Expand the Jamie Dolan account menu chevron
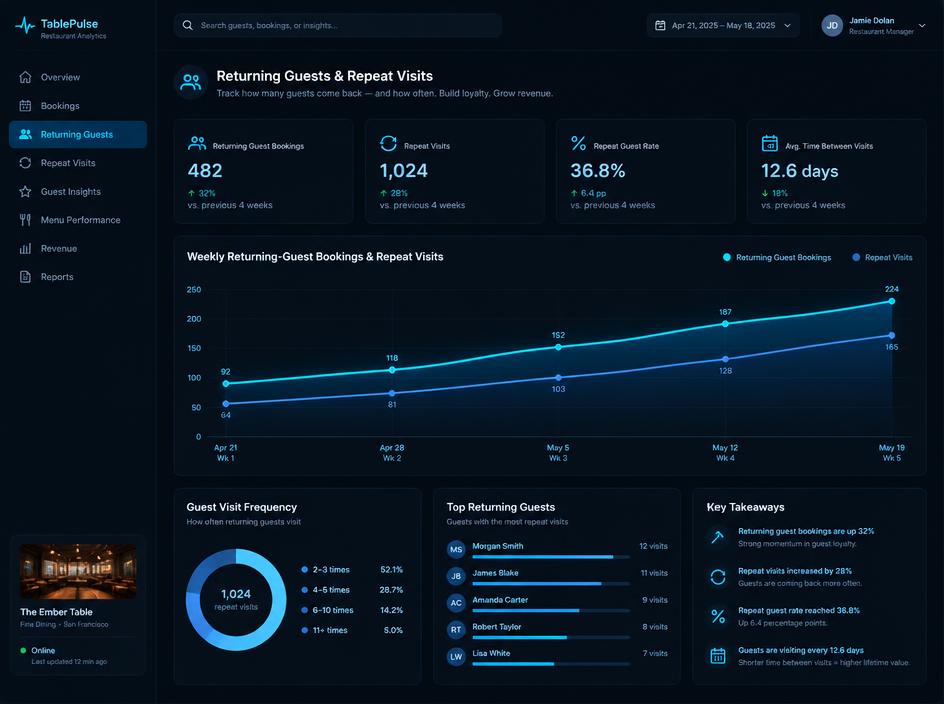This screenshot has width=944, height=704. point(922,26)
